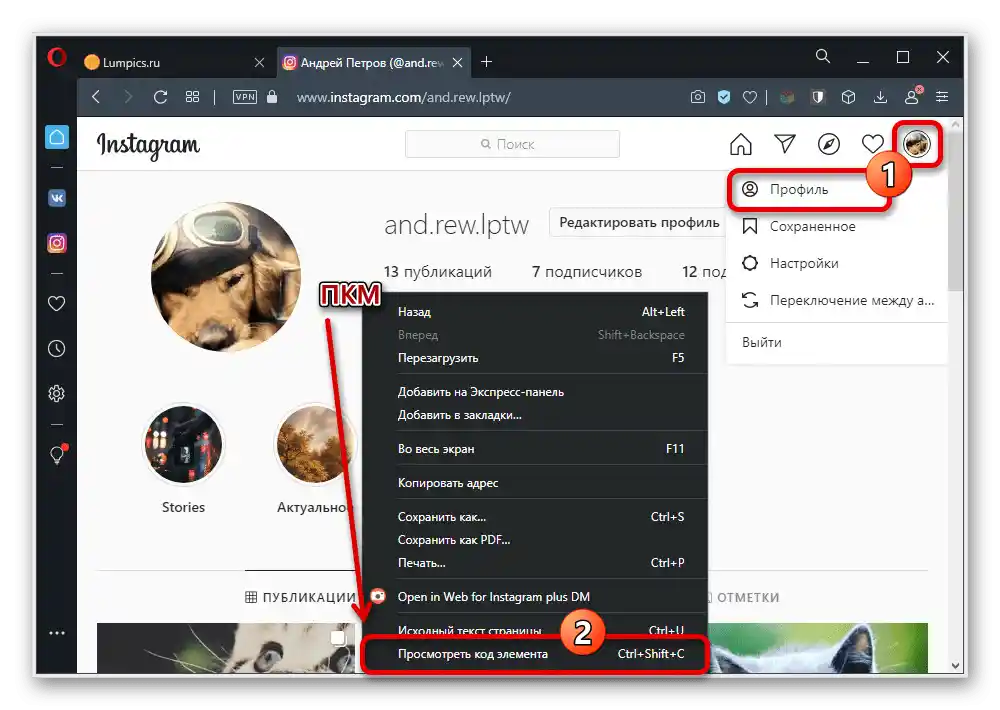The height and width of the screenshot is (710, 1000).
Task: Click the address bar URL field
Action: pyautogui.click(x=404, y=98)
